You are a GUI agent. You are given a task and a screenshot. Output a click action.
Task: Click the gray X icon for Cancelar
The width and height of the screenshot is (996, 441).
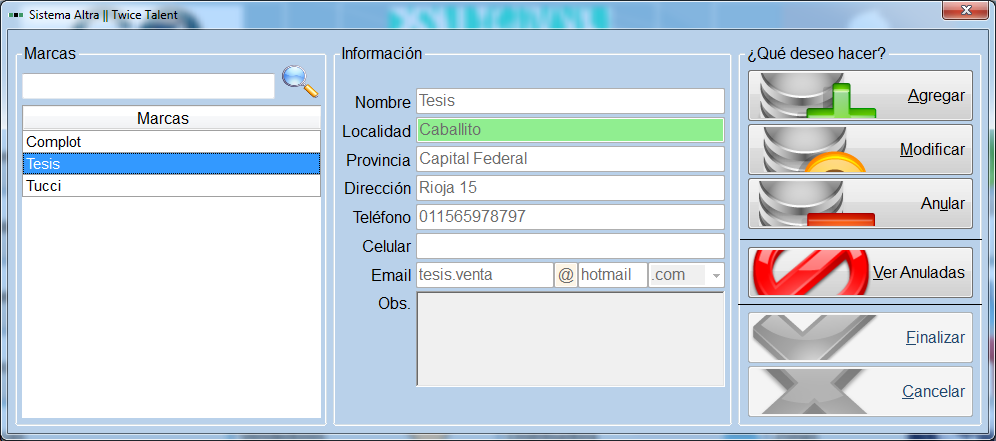[814, 392]
